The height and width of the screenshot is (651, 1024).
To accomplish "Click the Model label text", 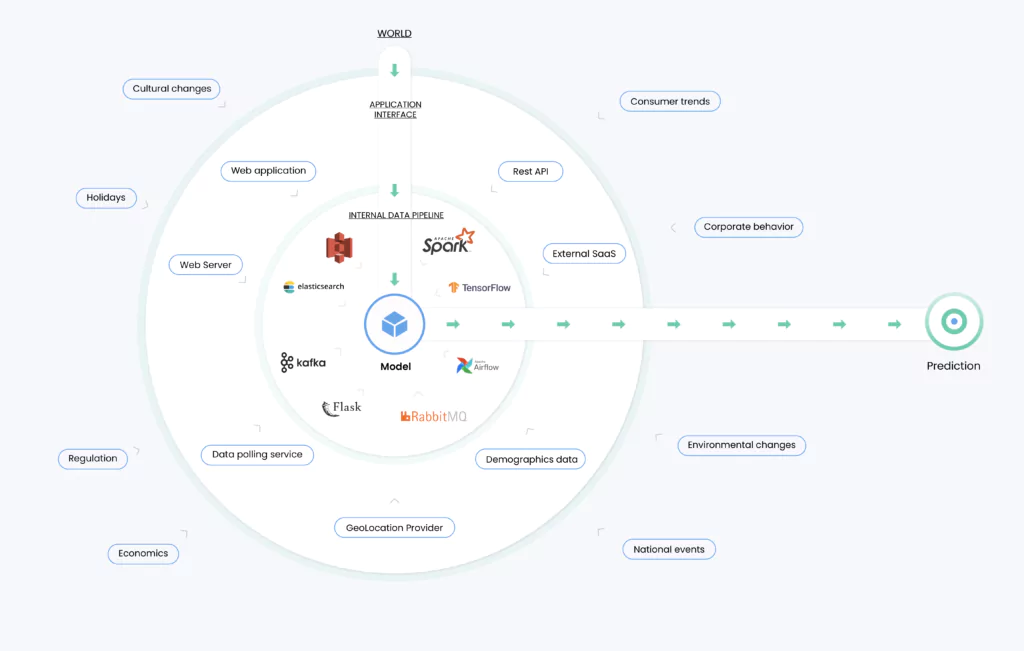I will coord(396,366).
